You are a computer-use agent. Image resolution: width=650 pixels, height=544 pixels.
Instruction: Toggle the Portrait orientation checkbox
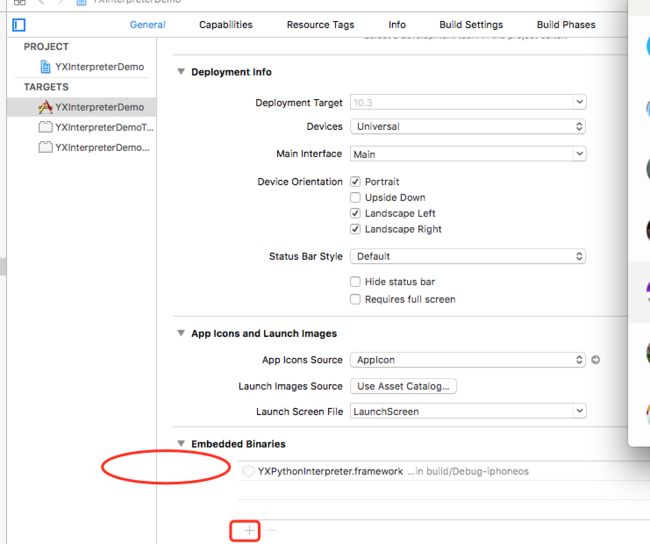(355, 182)
